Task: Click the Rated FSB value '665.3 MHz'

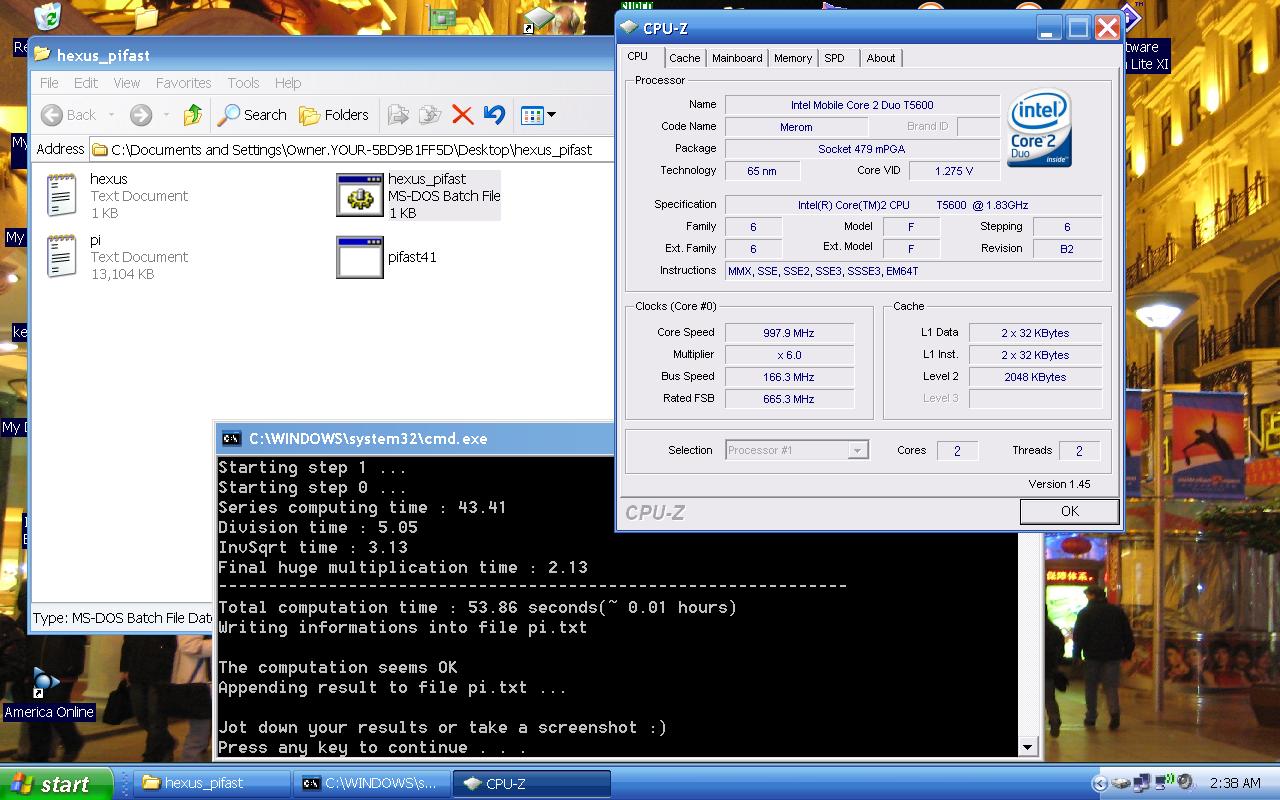Action: 789,399
